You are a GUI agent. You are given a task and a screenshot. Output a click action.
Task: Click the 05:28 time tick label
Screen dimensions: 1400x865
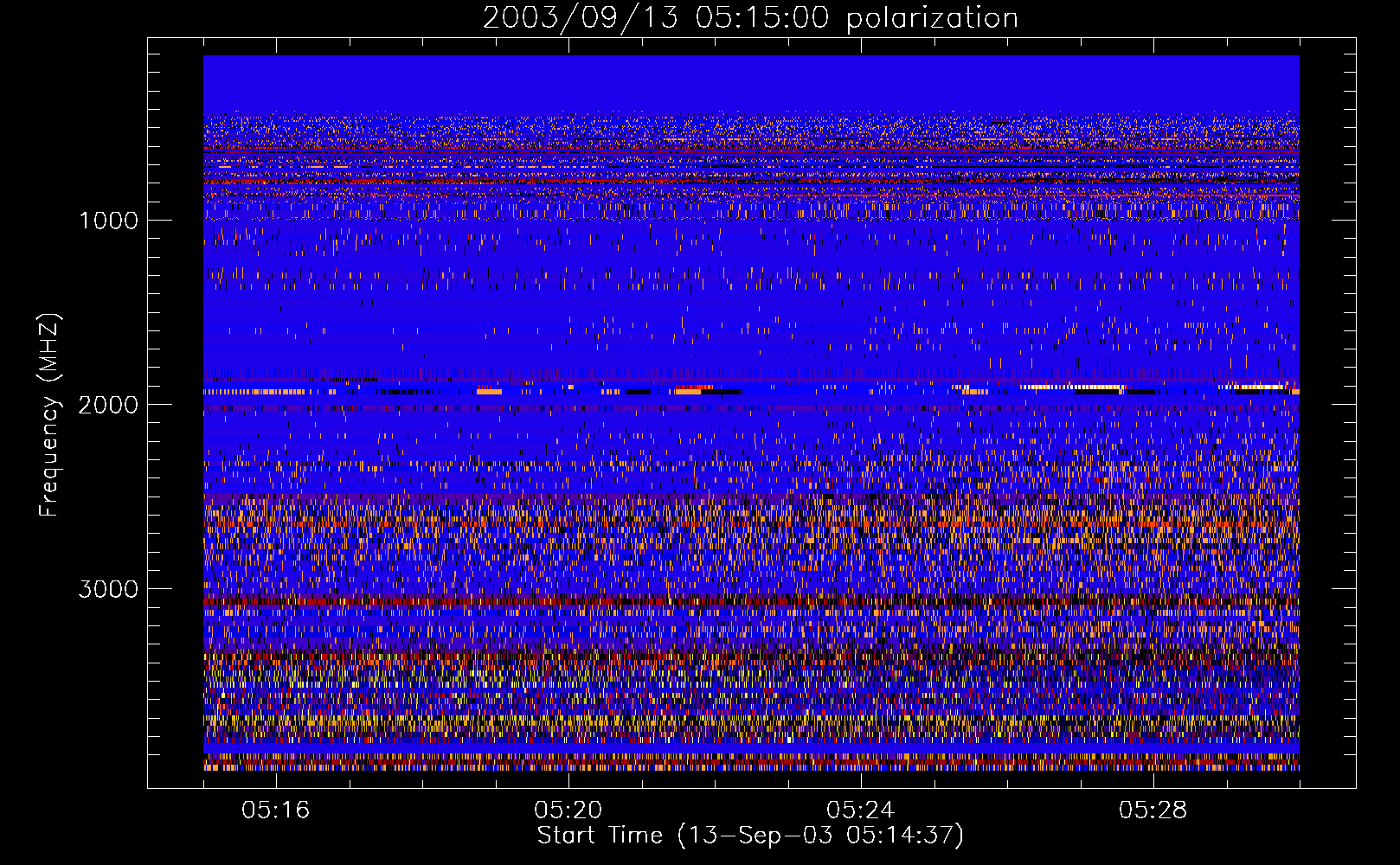click(x=1153, y=811)
